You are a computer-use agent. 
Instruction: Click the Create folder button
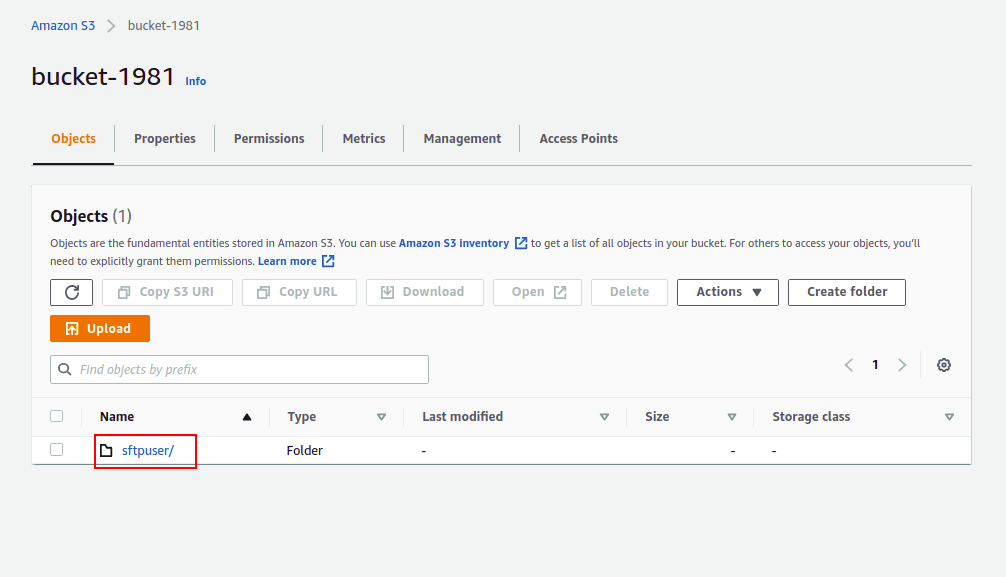(x=847, y=292)
